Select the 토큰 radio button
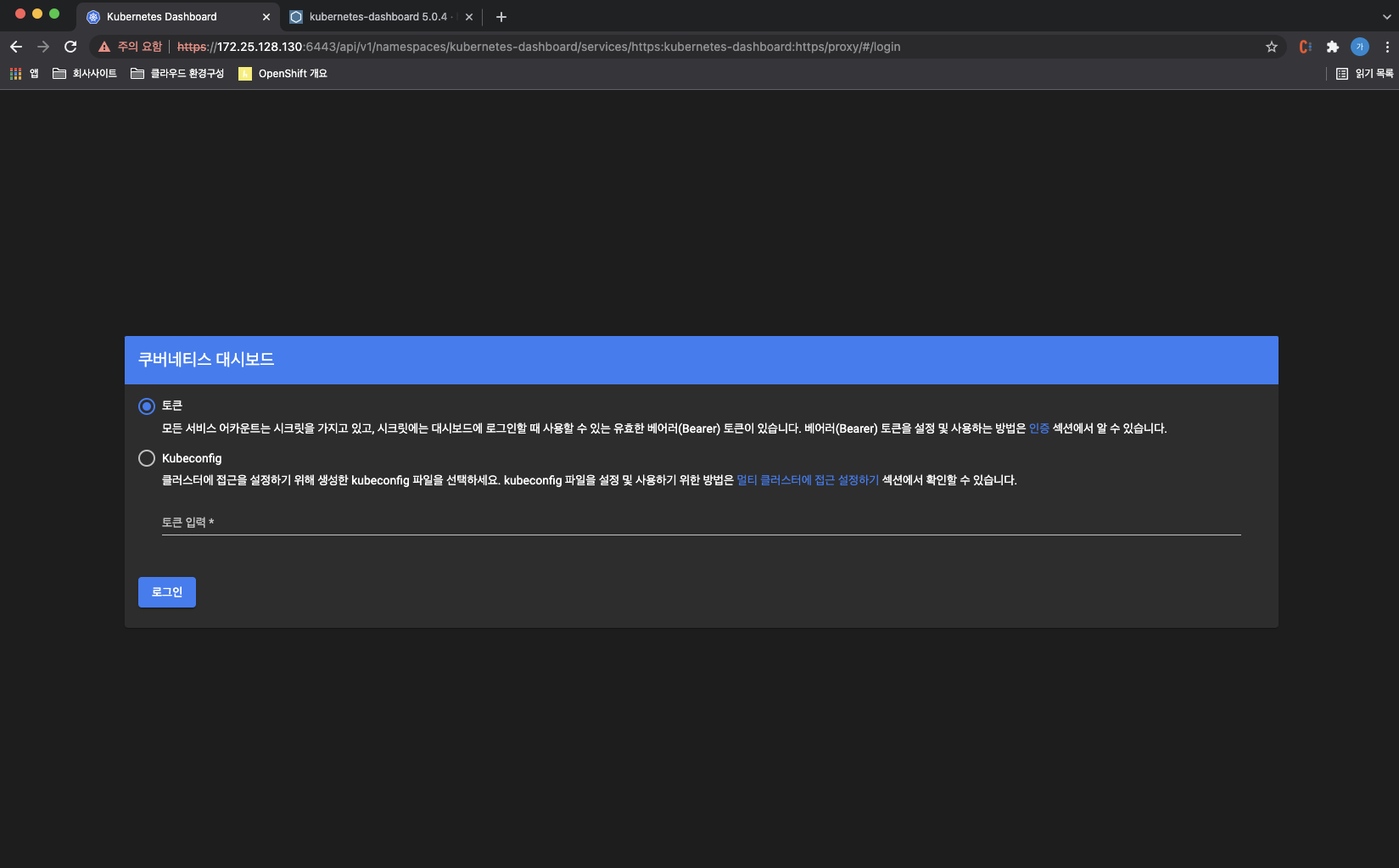Image resolution: width=1399 pixels, height=868 pixels. [147, 406]
